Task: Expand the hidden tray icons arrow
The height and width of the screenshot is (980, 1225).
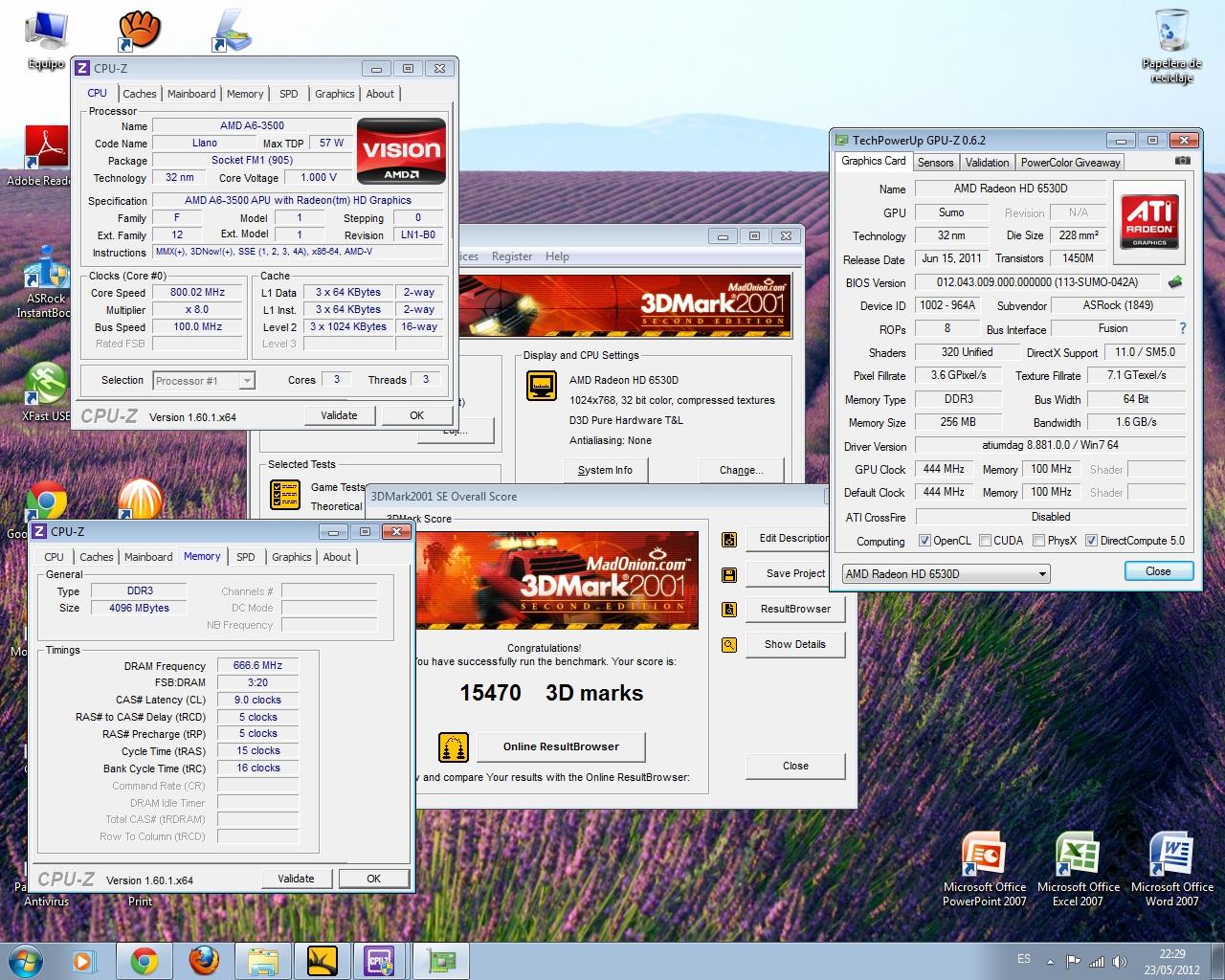Action: (1051, 961)
